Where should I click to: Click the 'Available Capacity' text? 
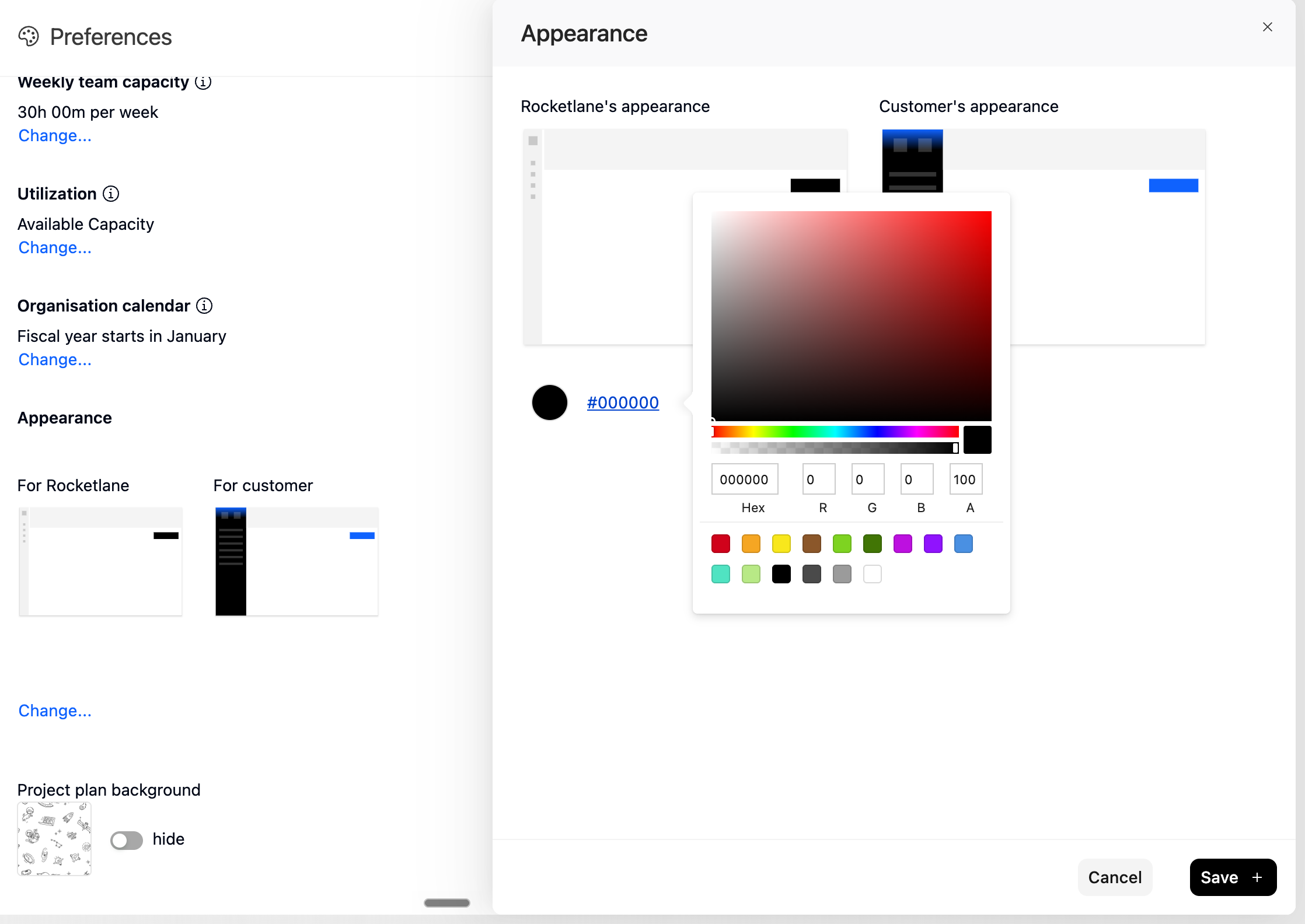(86, 224)
